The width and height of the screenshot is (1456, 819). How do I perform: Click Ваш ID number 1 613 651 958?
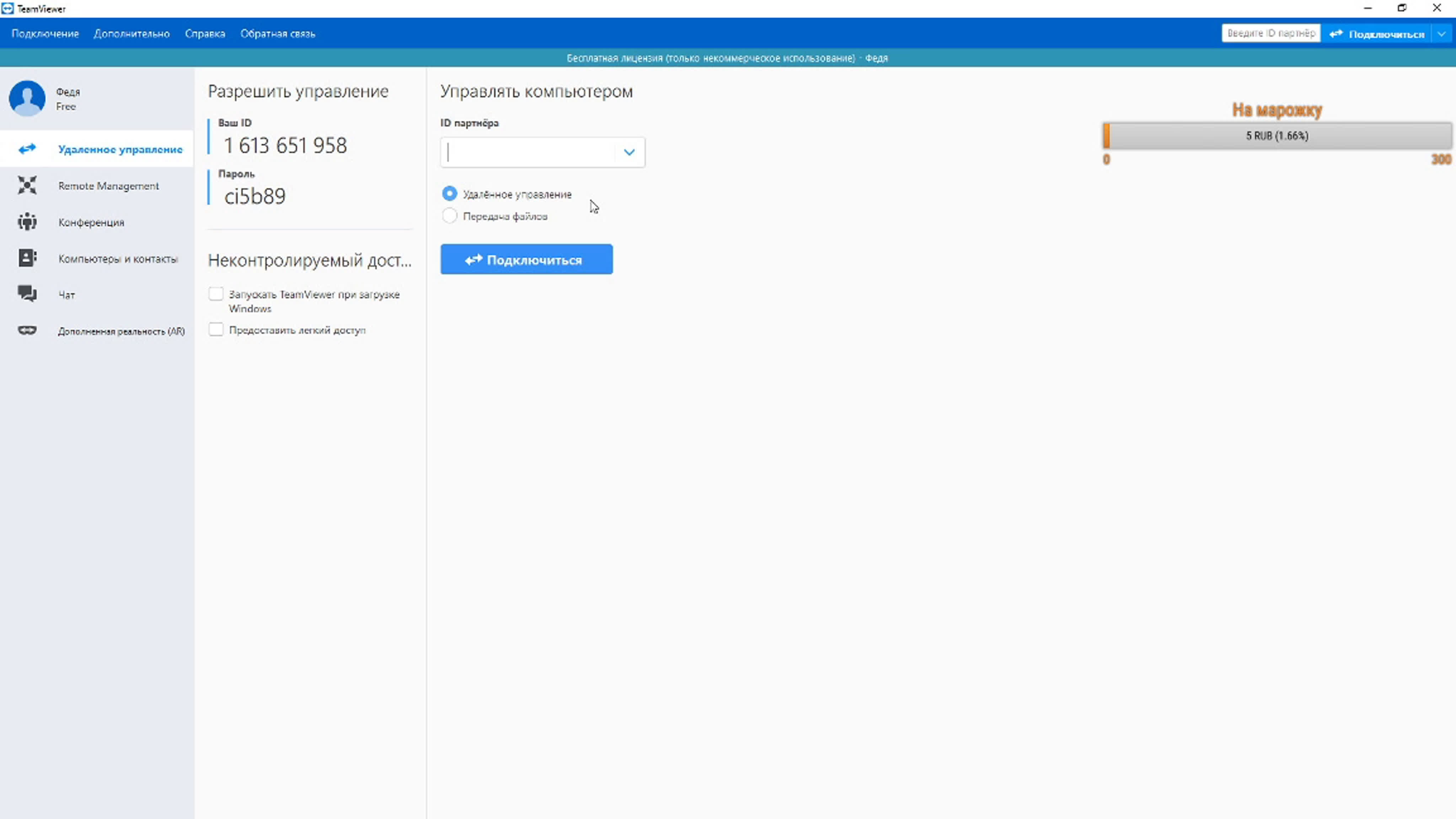point(285,146)
